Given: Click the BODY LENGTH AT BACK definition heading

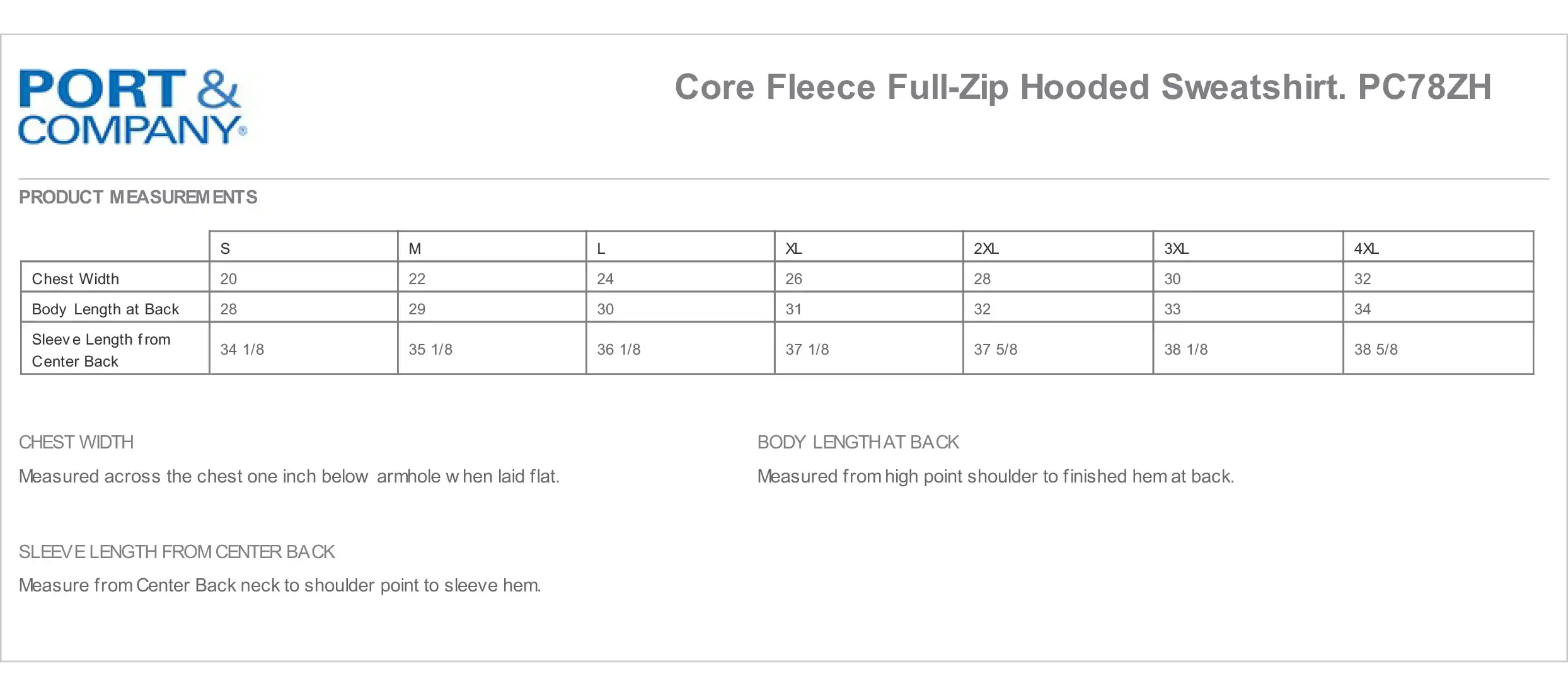Looking at the screenshot, I should [x=858, y=442].
